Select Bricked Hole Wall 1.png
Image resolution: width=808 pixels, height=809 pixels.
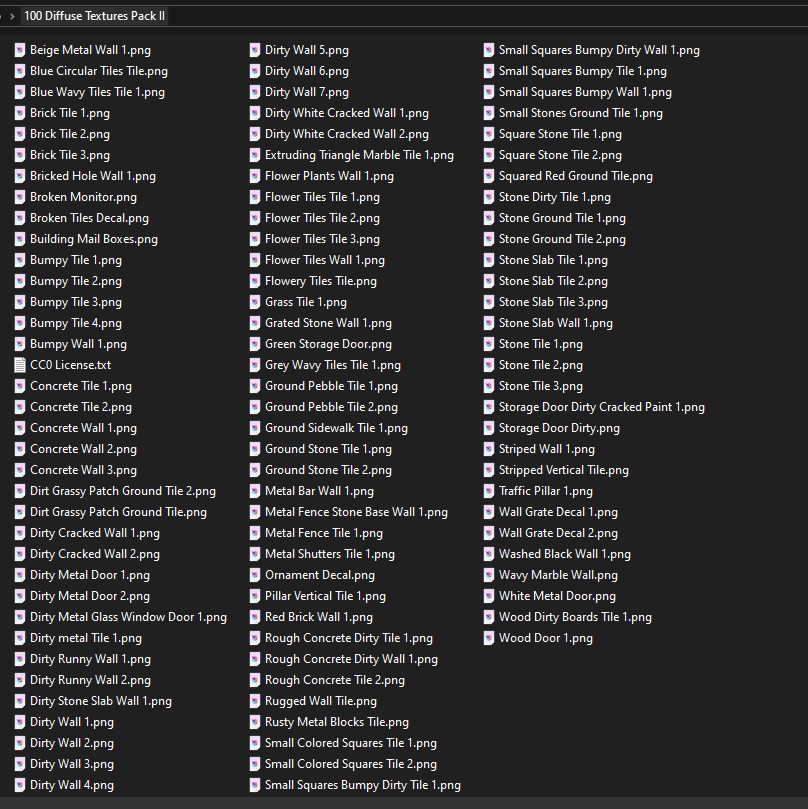[93, 176]
